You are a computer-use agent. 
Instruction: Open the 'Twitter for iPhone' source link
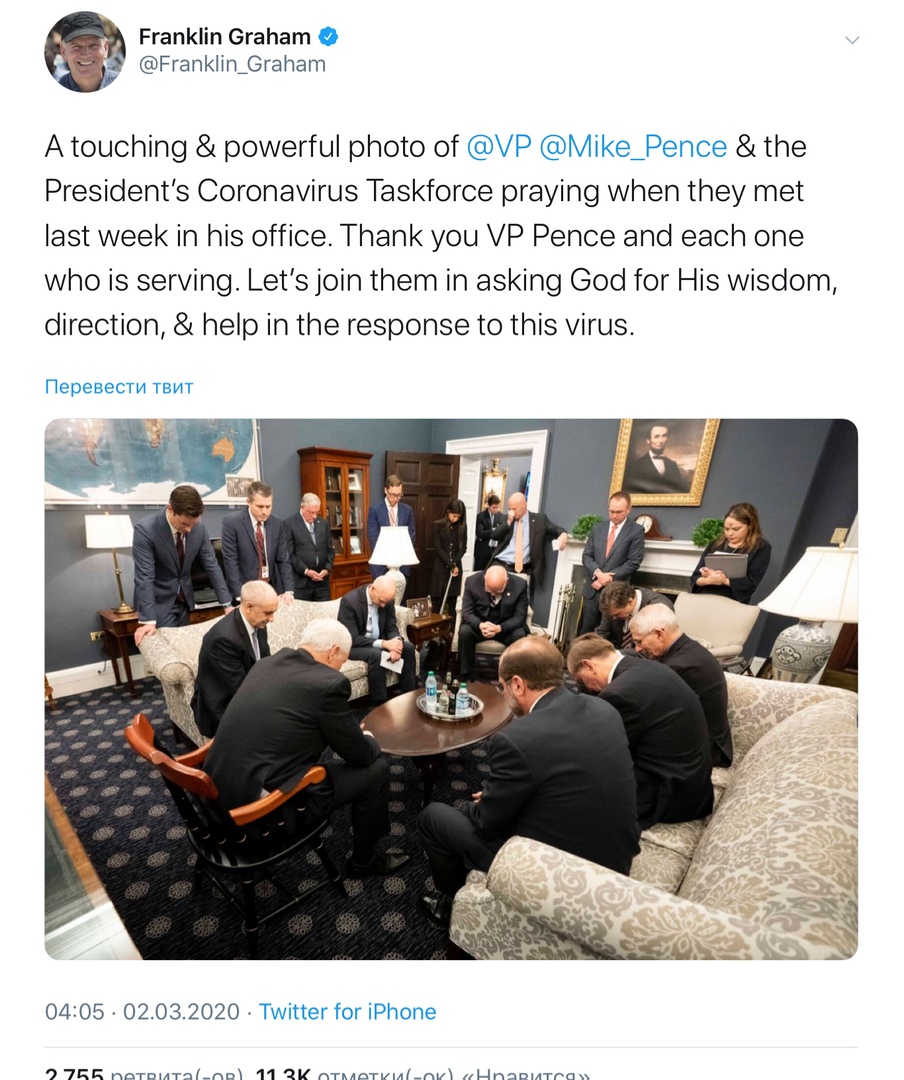coord(347,1012)
